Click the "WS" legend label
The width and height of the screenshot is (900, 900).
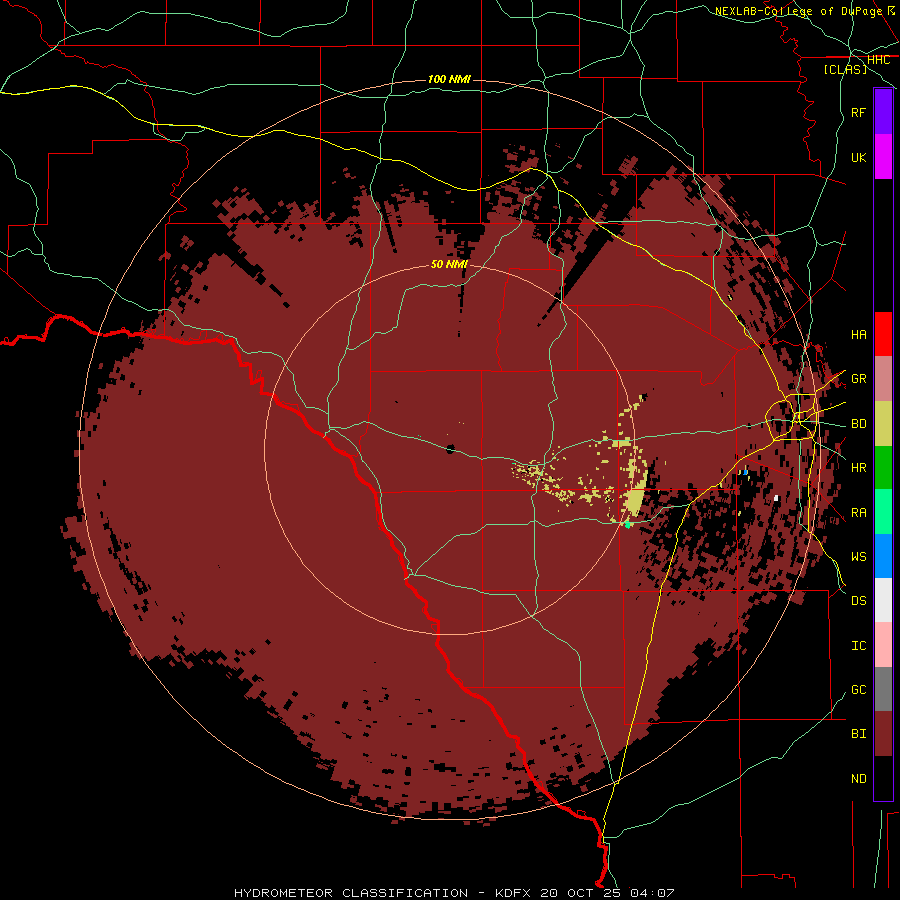coord(858,557)
